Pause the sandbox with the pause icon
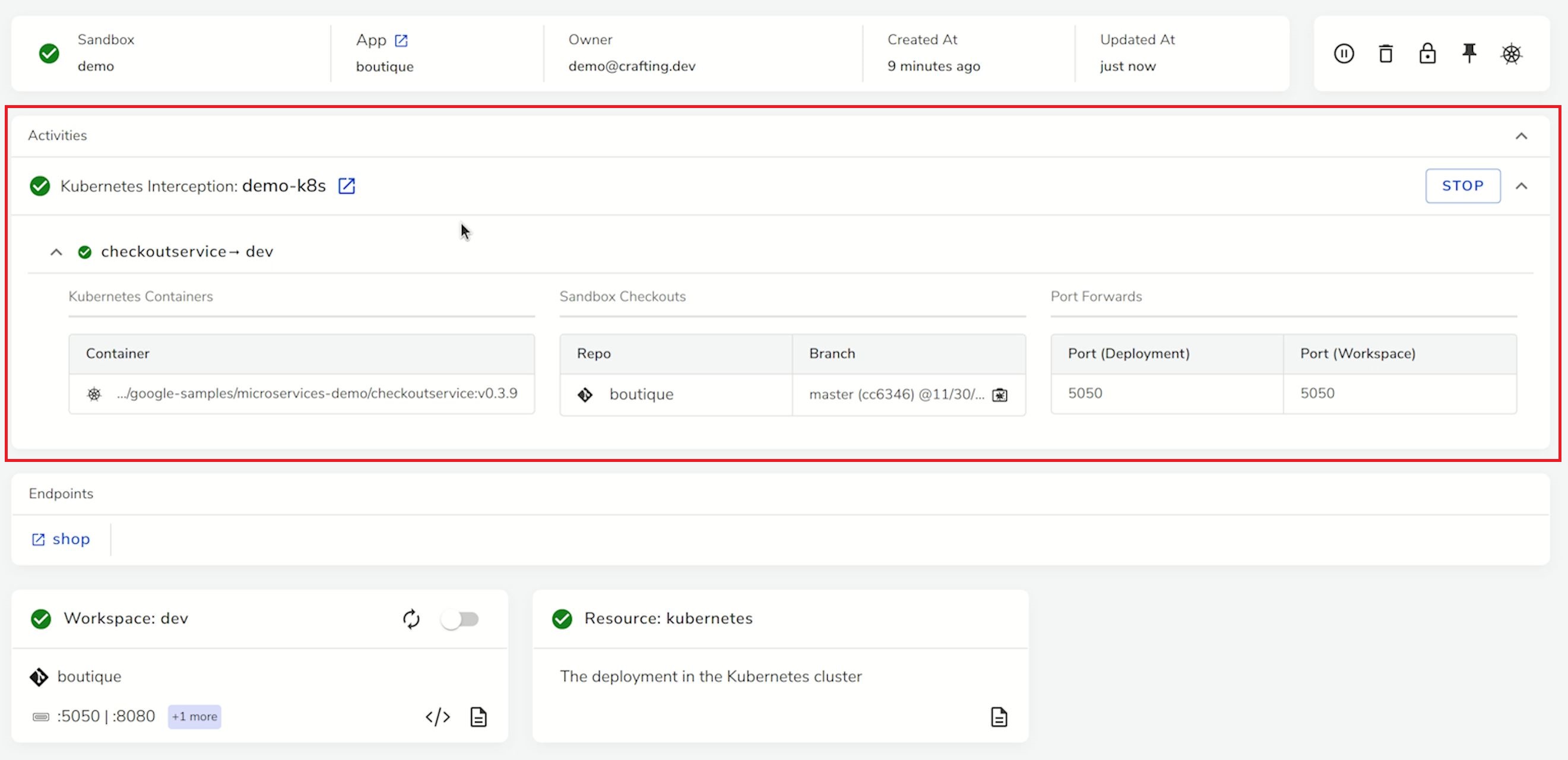The image size is (1568, 760). (1344, 53)
